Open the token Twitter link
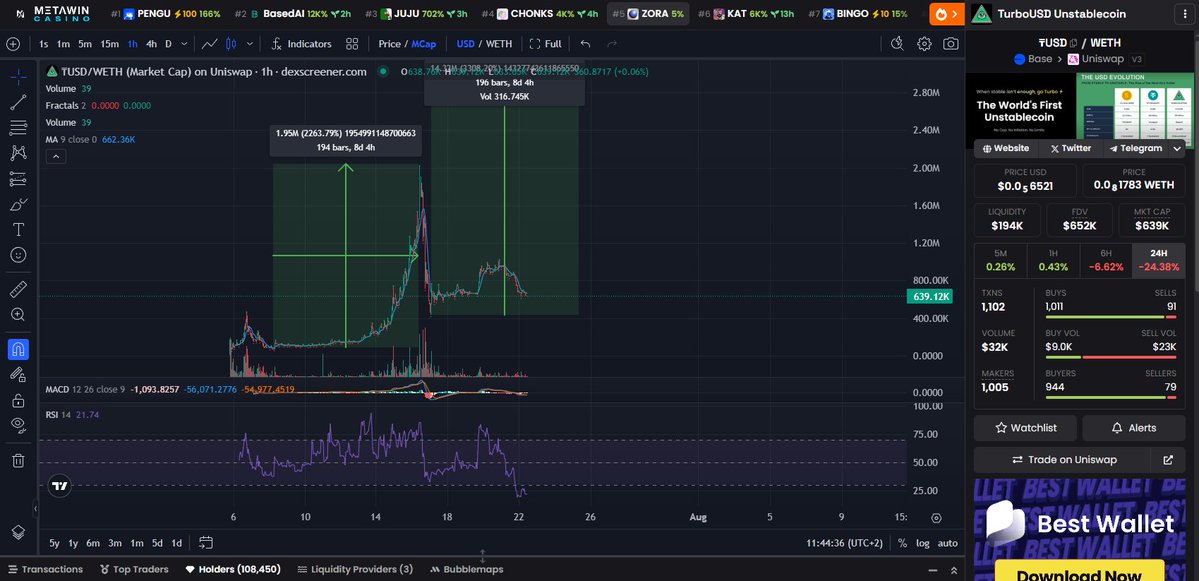The image size is (1199, 581). coord(1071,148)
